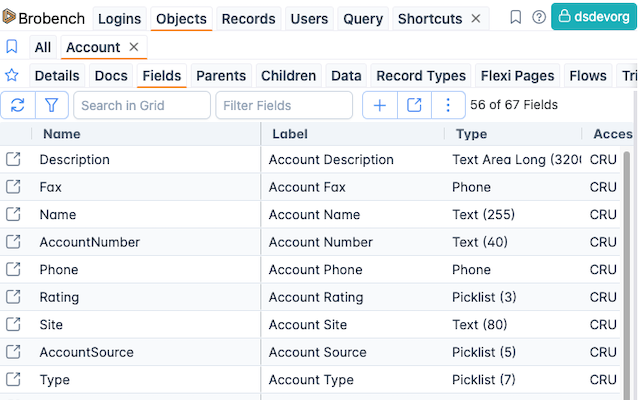
Task: Click the refresh fields icon
Action: 17,105
